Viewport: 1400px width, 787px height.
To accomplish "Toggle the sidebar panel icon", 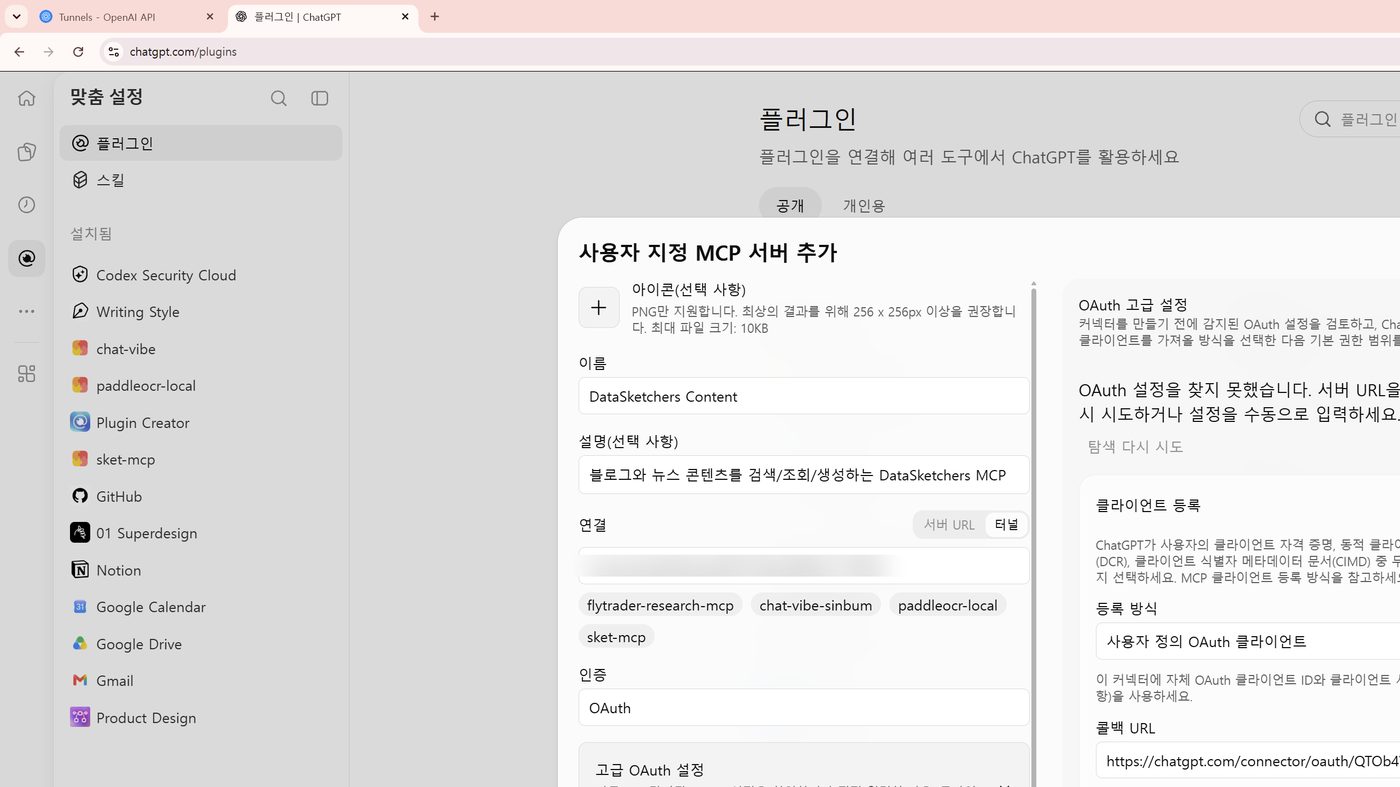I will tap(320, 98).
